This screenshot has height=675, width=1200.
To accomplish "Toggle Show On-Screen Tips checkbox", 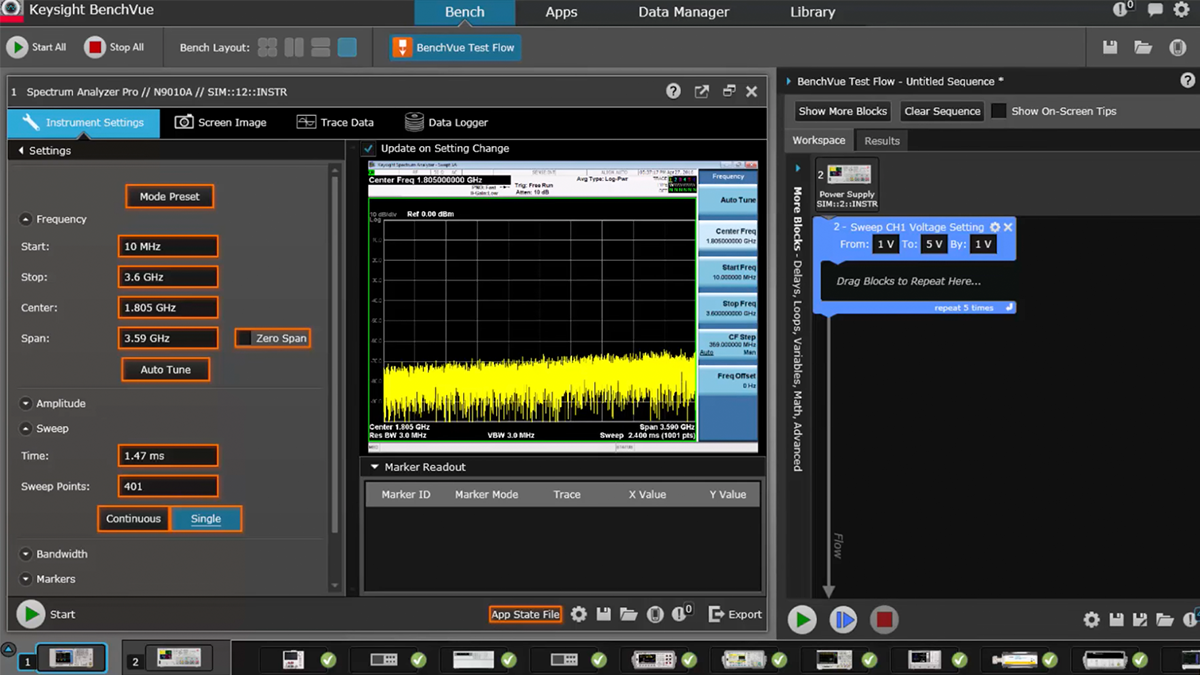I will click(x=998, y=111).
